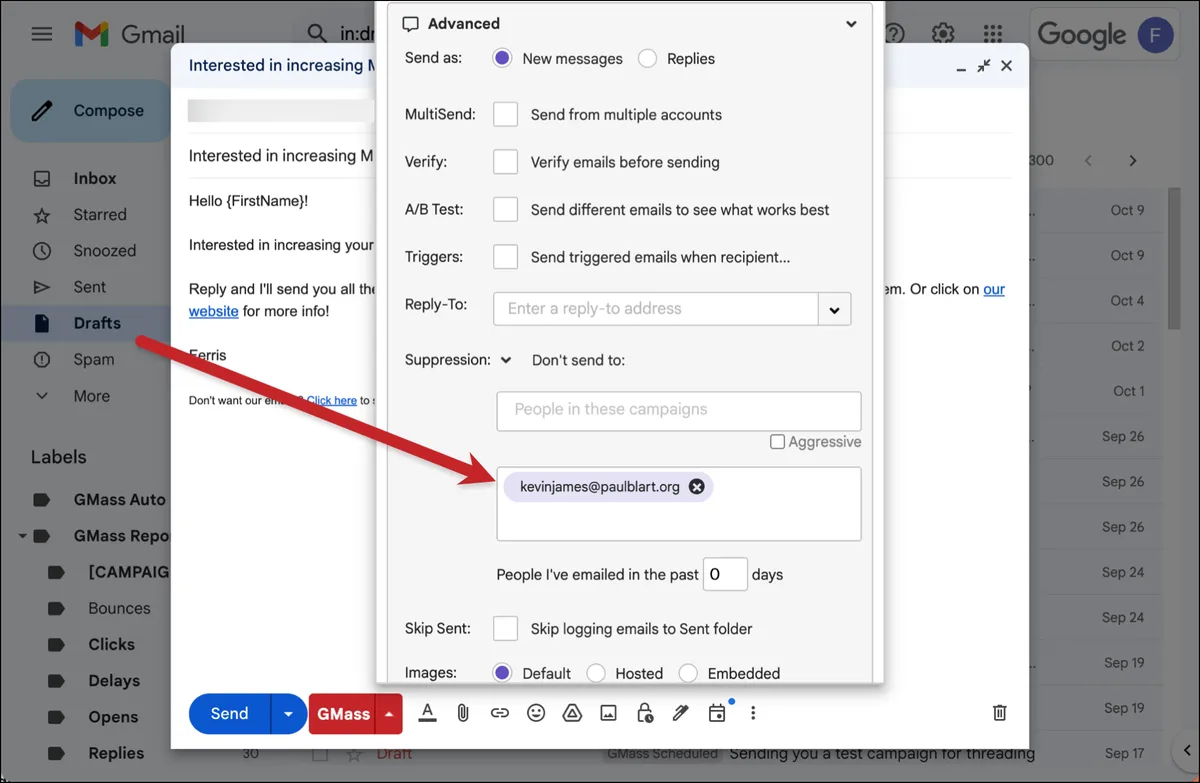Screen dimensions: 1200x783
Task: Open the Replies label in sidebar
Action: coord(116,753)
